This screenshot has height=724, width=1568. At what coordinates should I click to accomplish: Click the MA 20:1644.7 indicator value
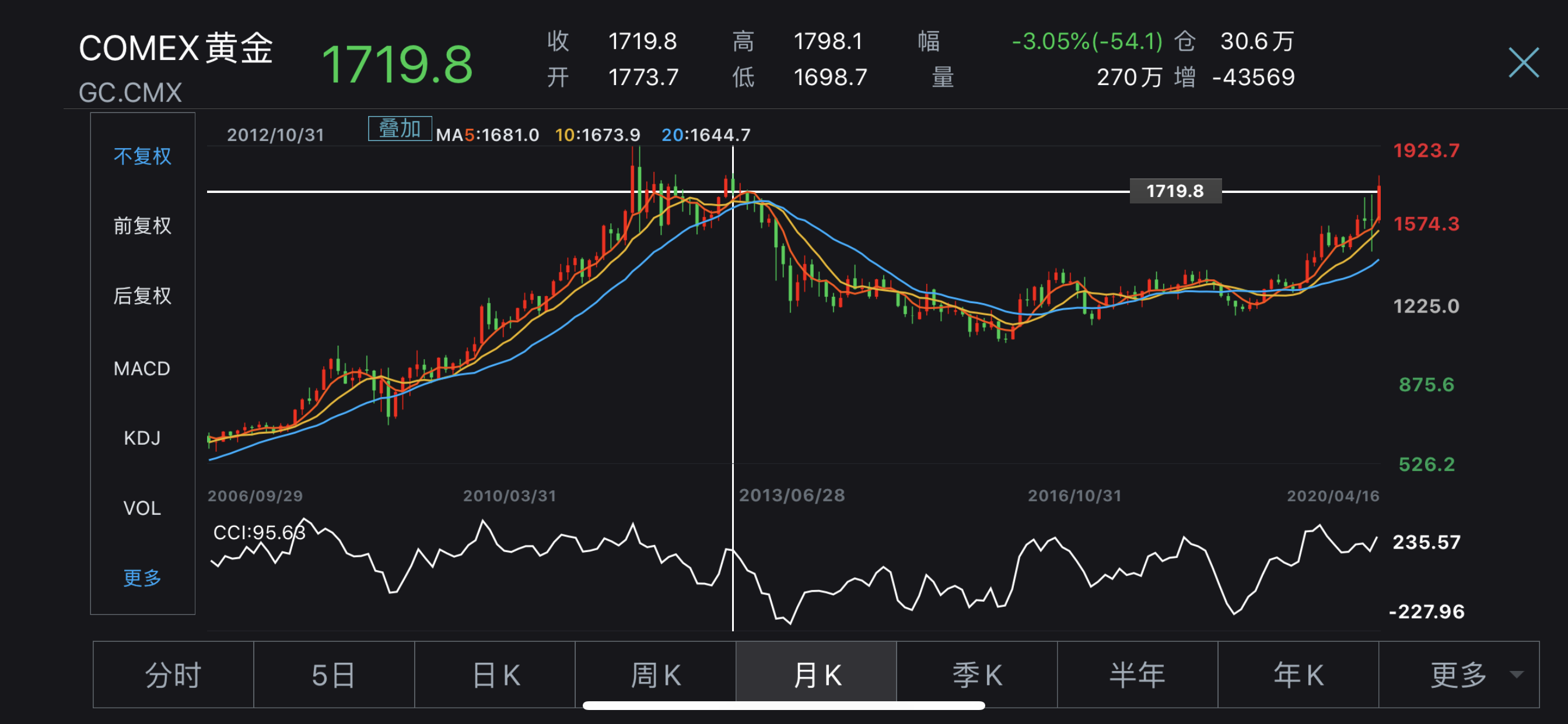pyautogui.click(x=706, y=135)
